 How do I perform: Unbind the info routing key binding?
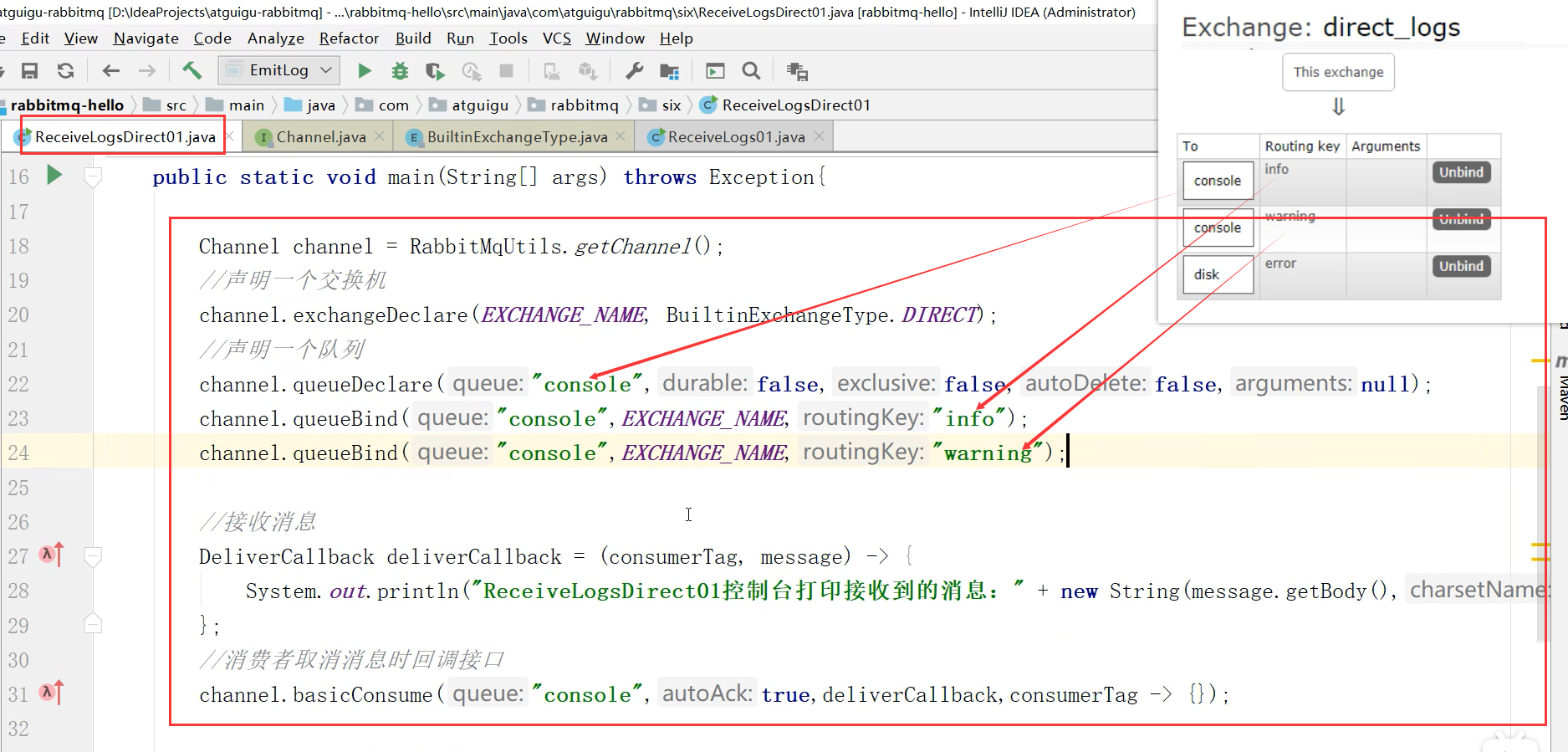tap(1461, 172)
